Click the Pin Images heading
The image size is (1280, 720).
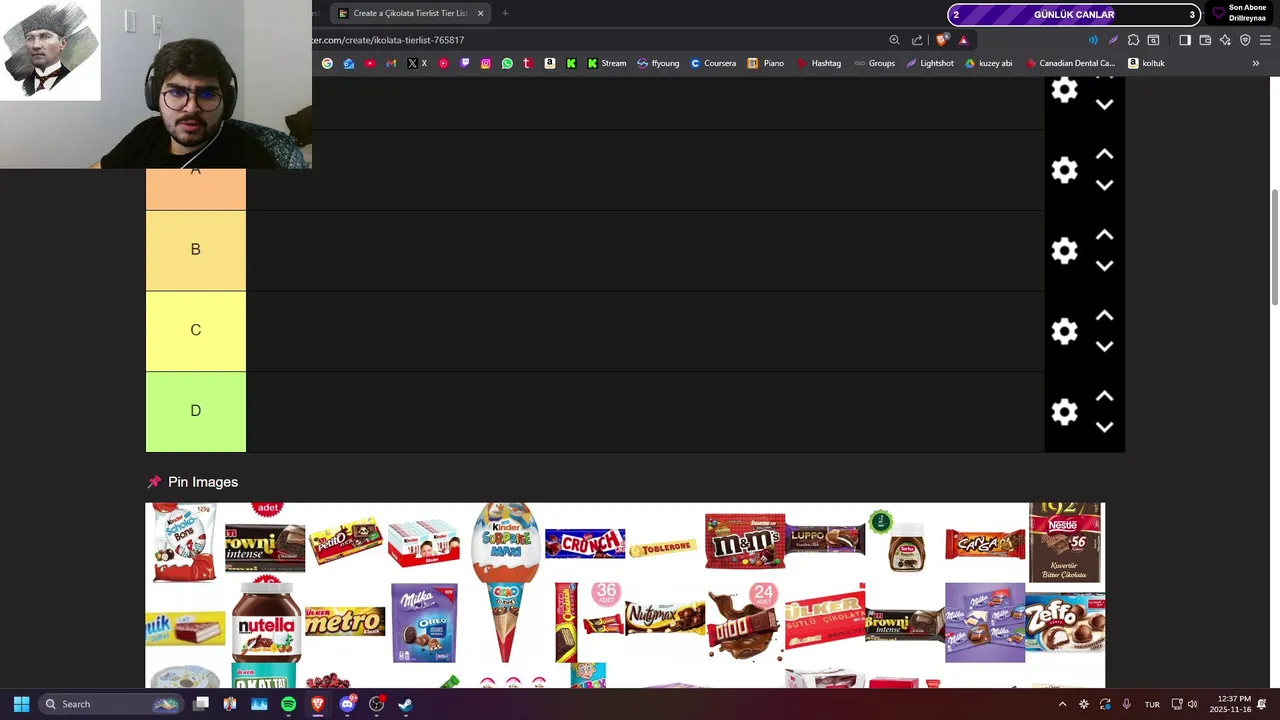tap(203, 482)
